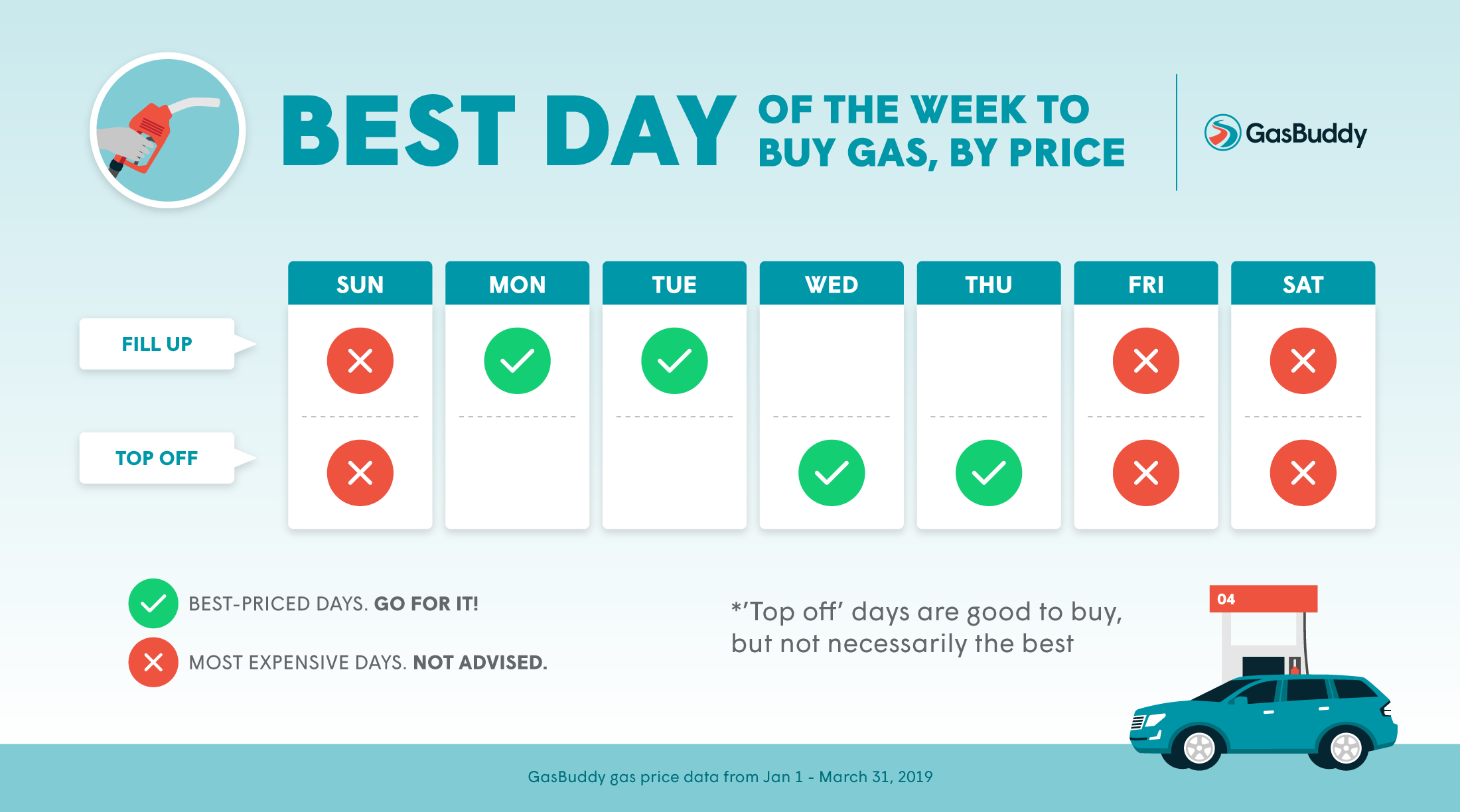The image size is (1460, 812).
Task: Click the GasBuddy data date footer text
Action: [x=730, y=777]
